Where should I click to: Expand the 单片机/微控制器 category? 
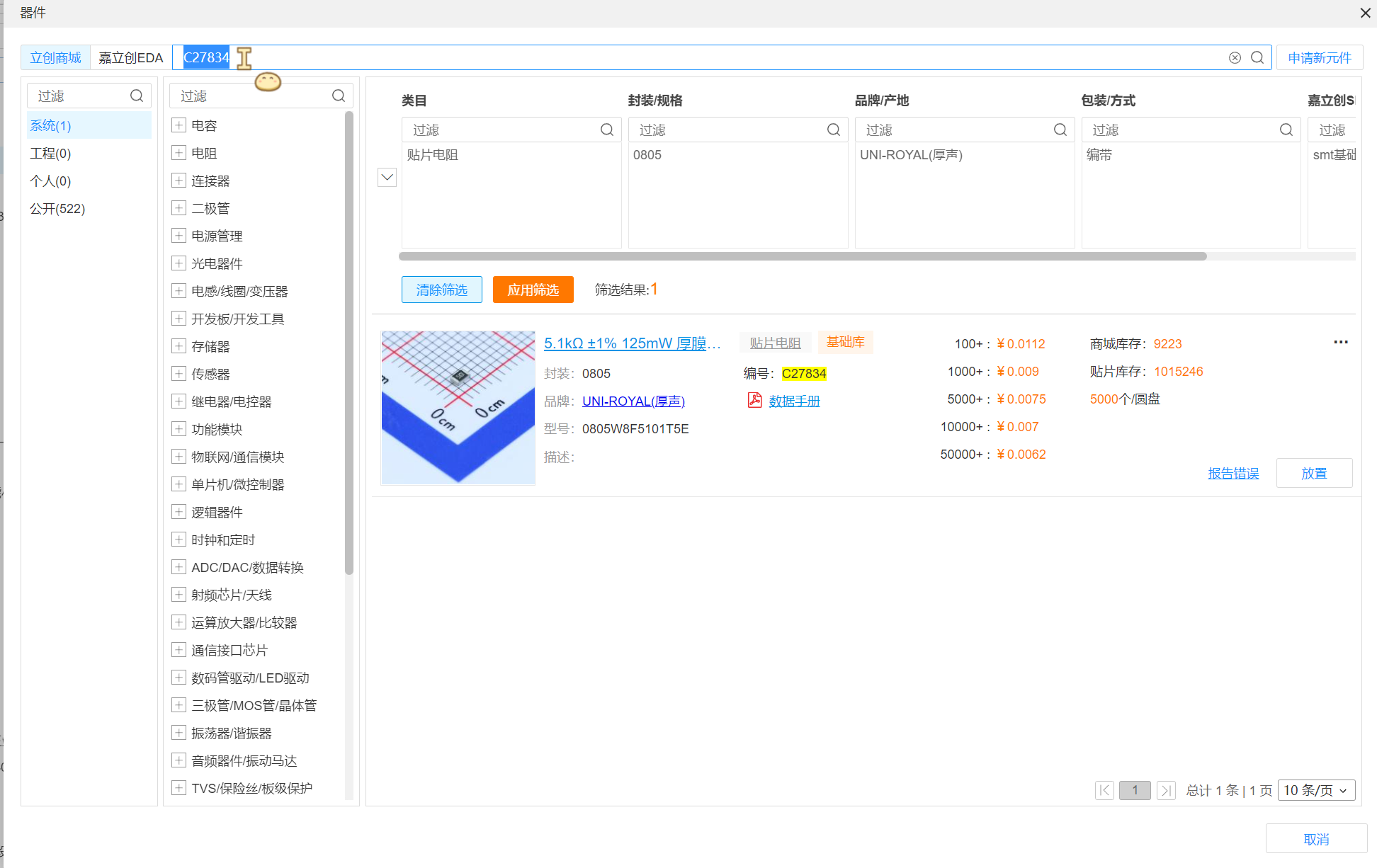click(179, 484)
